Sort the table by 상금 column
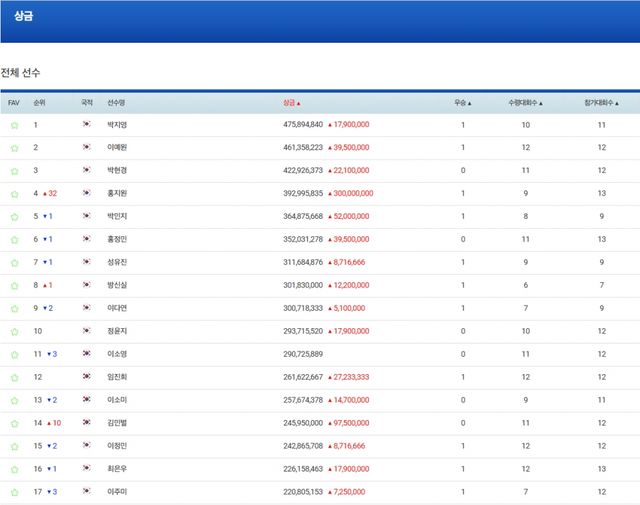The image size is (640, 505). pyautogui.click(x=291, y=103)
